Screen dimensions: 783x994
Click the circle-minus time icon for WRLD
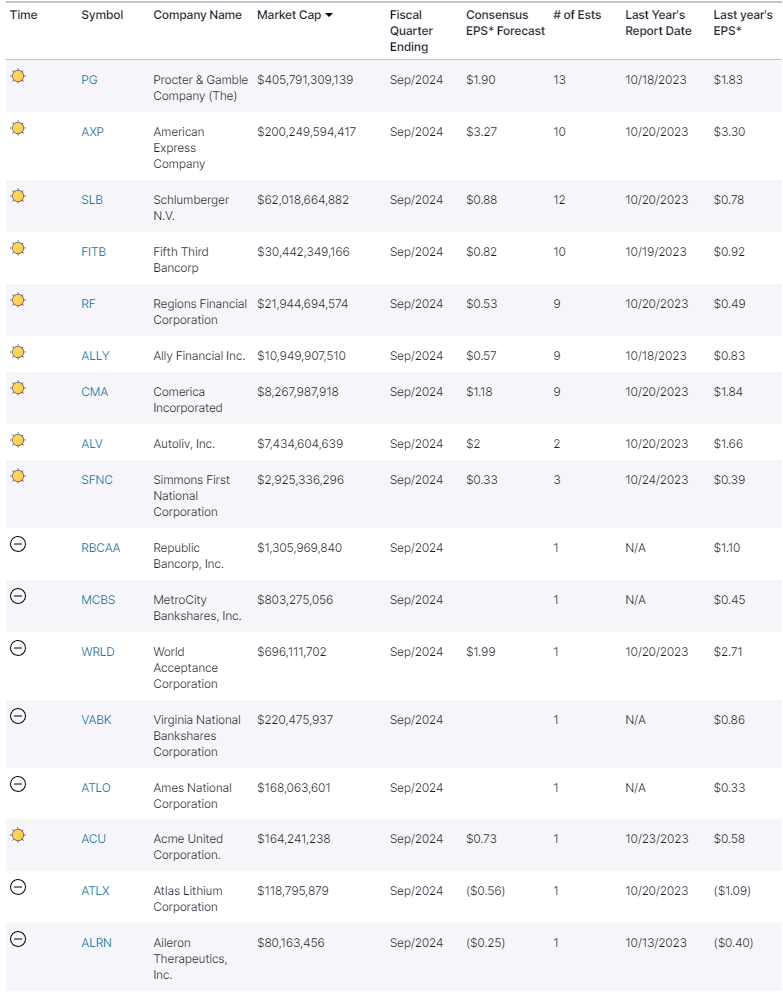click(18, 648)
